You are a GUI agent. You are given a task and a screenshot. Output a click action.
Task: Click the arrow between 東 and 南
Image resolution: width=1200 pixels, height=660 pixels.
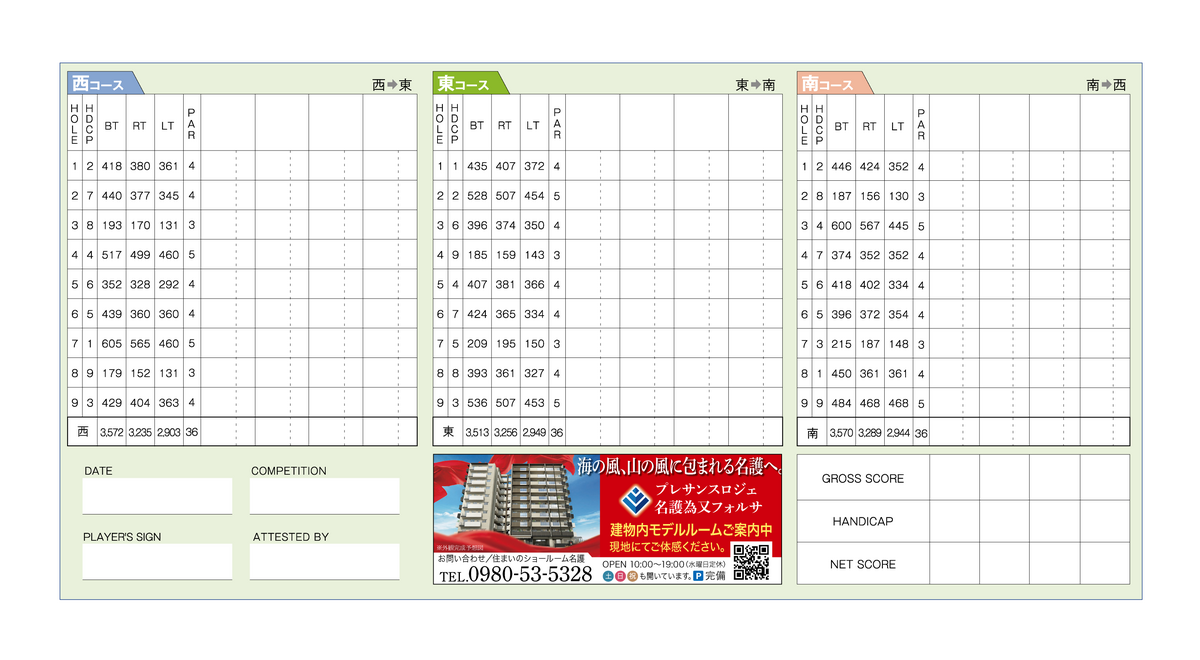tap(756, 85)
